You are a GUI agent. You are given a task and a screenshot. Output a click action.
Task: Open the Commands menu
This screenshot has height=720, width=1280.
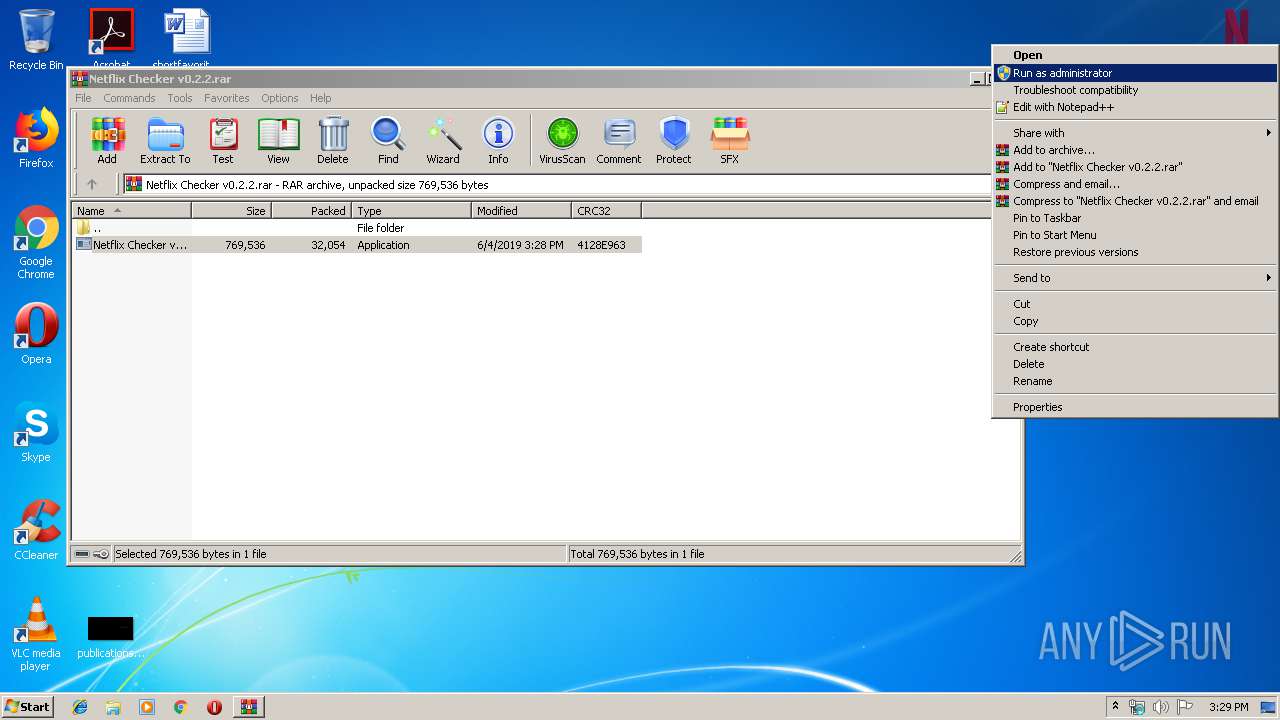pos(129,98)
